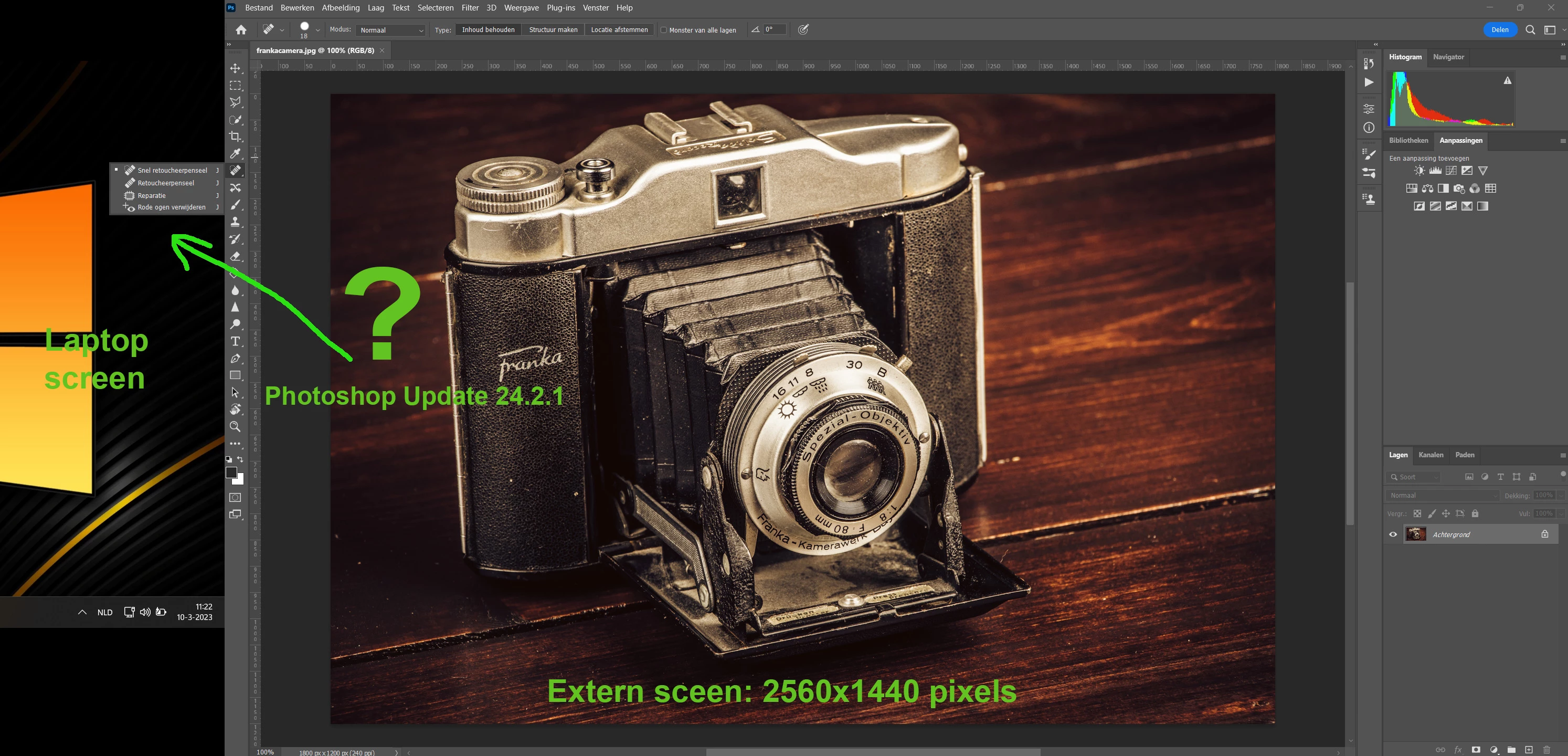Select the Crop tool
This screenshot has height=756, width=1568.
(x=236, y=136)
